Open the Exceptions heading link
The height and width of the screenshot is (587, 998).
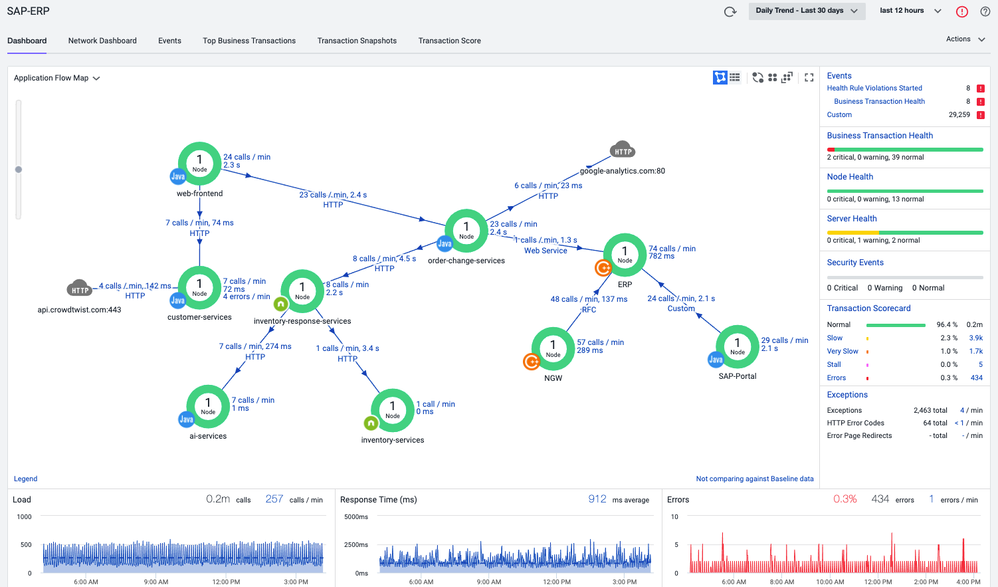tap(847, 395)
